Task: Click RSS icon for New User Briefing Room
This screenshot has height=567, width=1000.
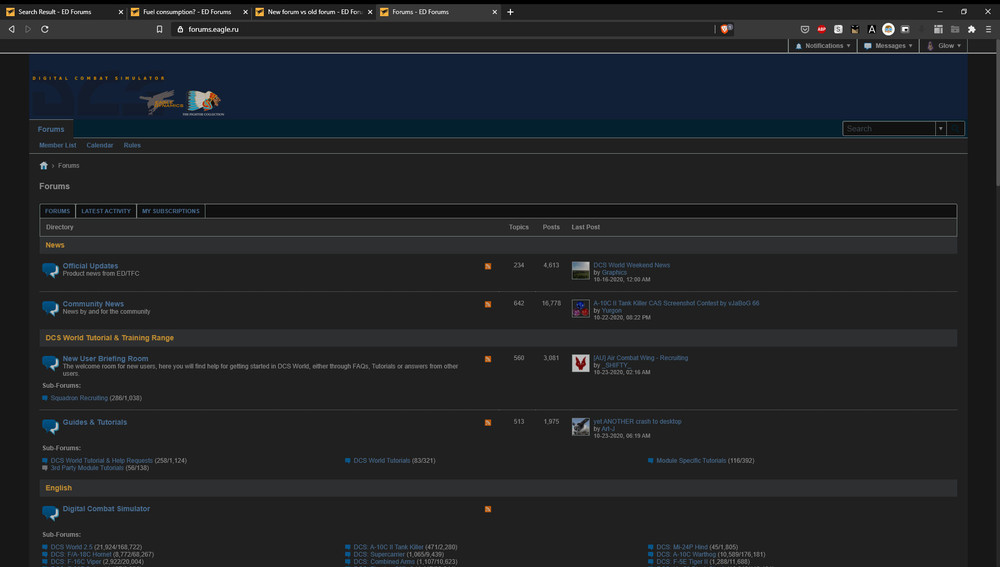Action: pos(488,360)
